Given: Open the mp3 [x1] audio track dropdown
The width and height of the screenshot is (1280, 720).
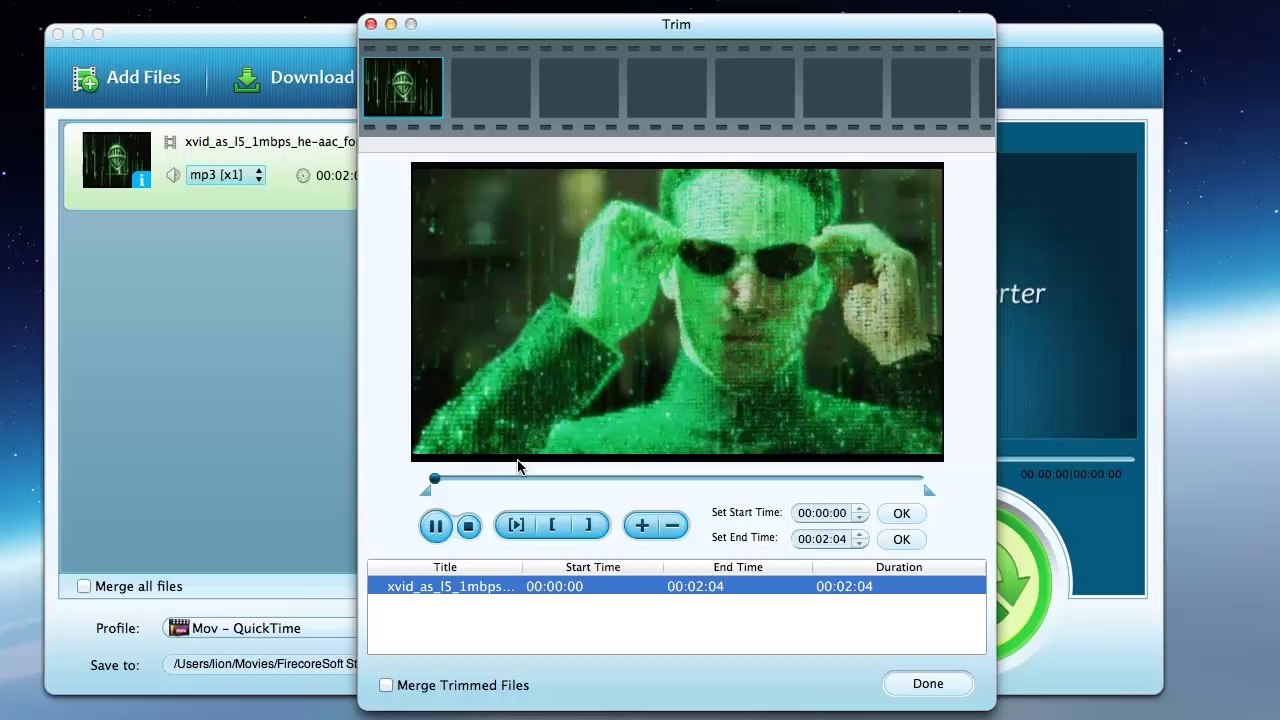Looking at the screenshot, I should tap(226, 175).
